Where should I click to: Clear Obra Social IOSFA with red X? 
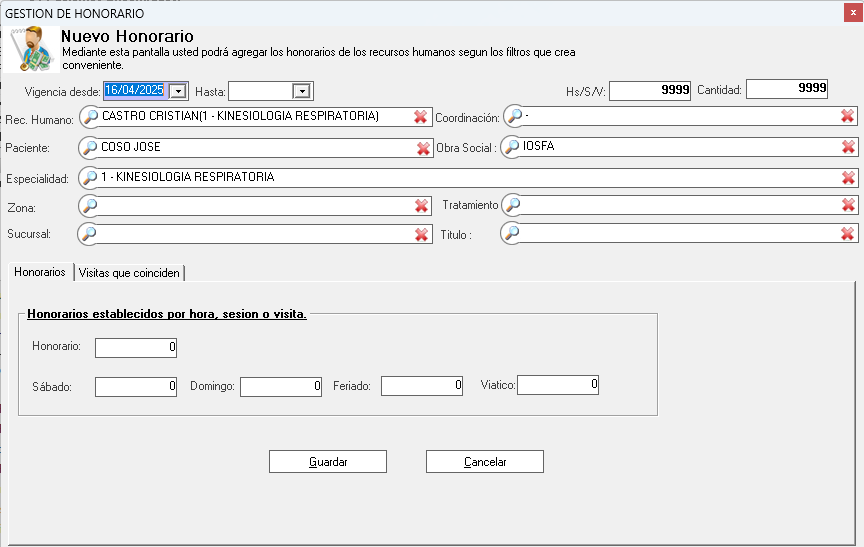click(x=848, y=147)
